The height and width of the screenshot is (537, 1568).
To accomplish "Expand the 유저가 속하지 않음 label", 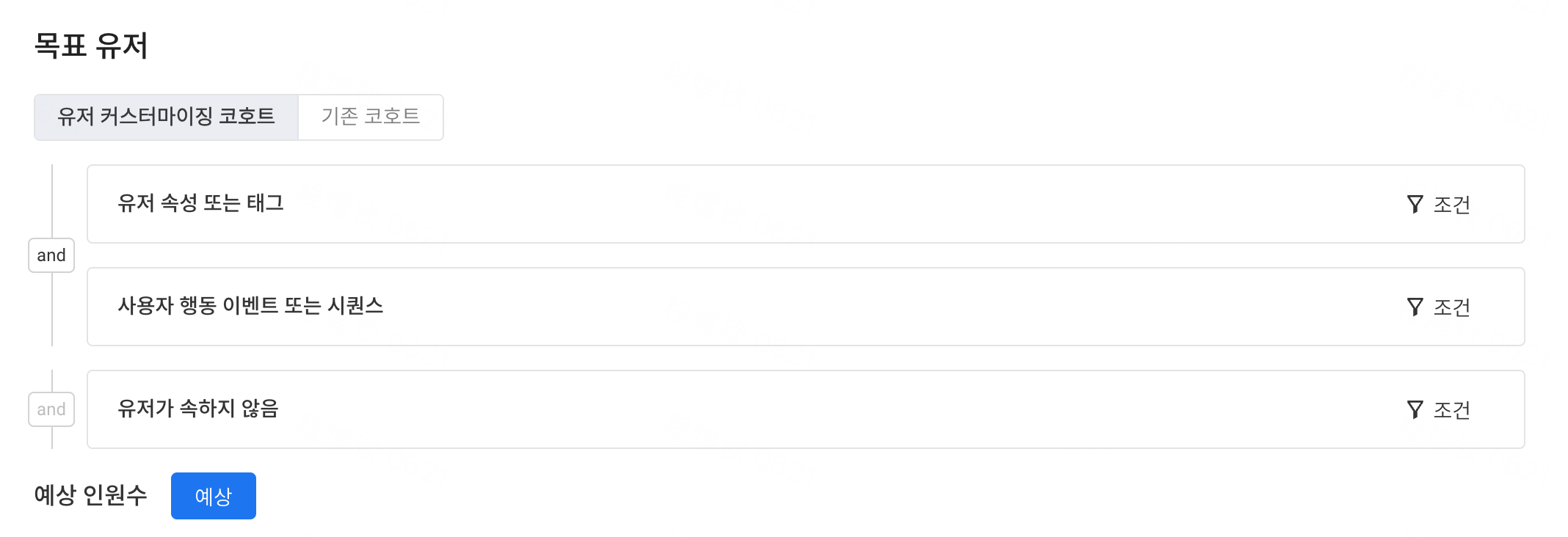I will pos(198,409).
